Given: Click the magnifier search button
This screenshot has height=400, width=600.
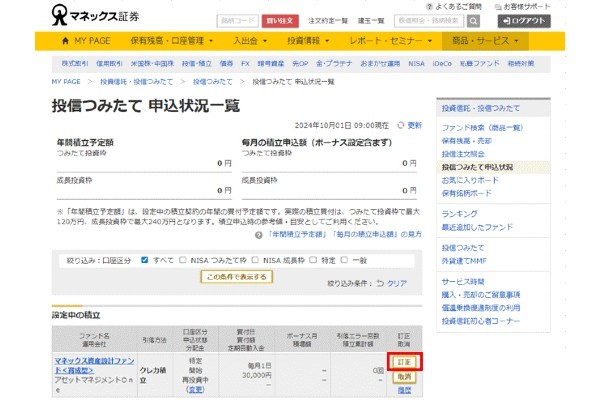Looking at the screenshot, I should tap(473, 21).
